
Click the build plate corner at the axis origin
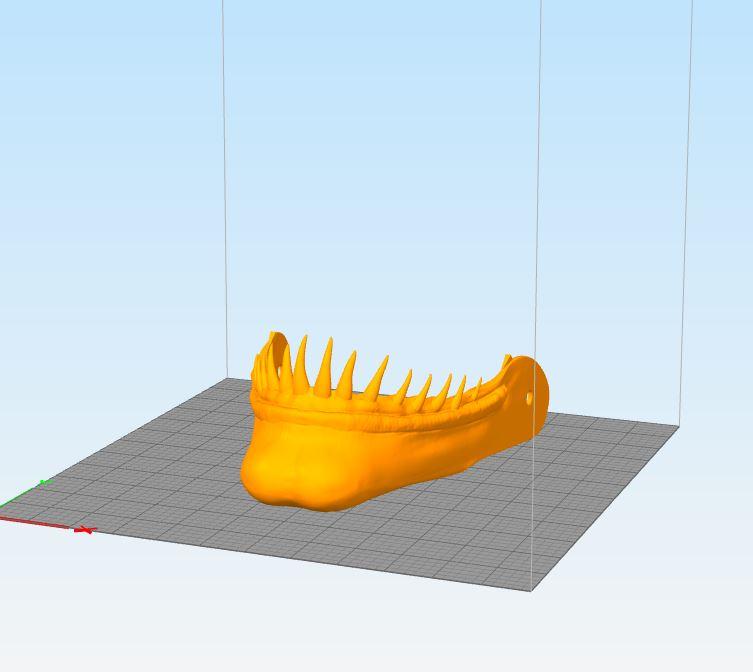click(4, 517)
